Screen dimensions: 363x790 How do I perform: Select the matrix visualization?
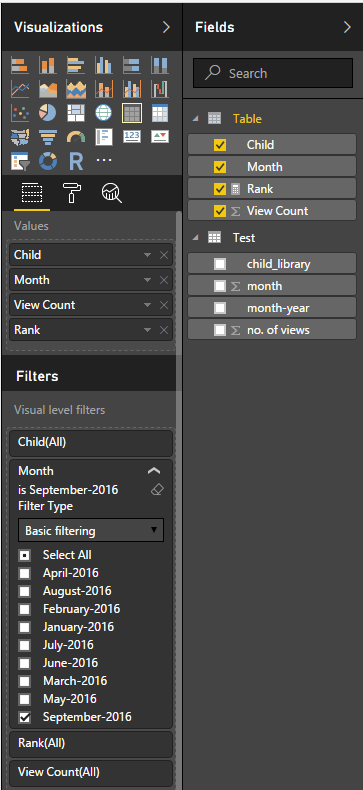pyautogui.click(x=160, y=113)
